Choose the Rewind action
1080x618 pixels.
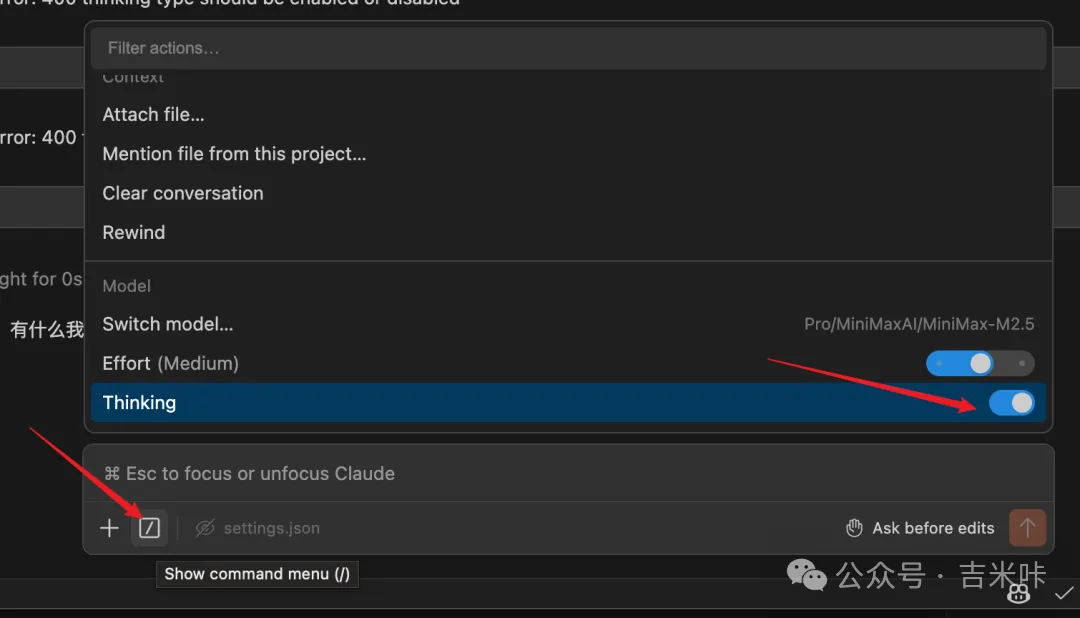coord(134,232)
